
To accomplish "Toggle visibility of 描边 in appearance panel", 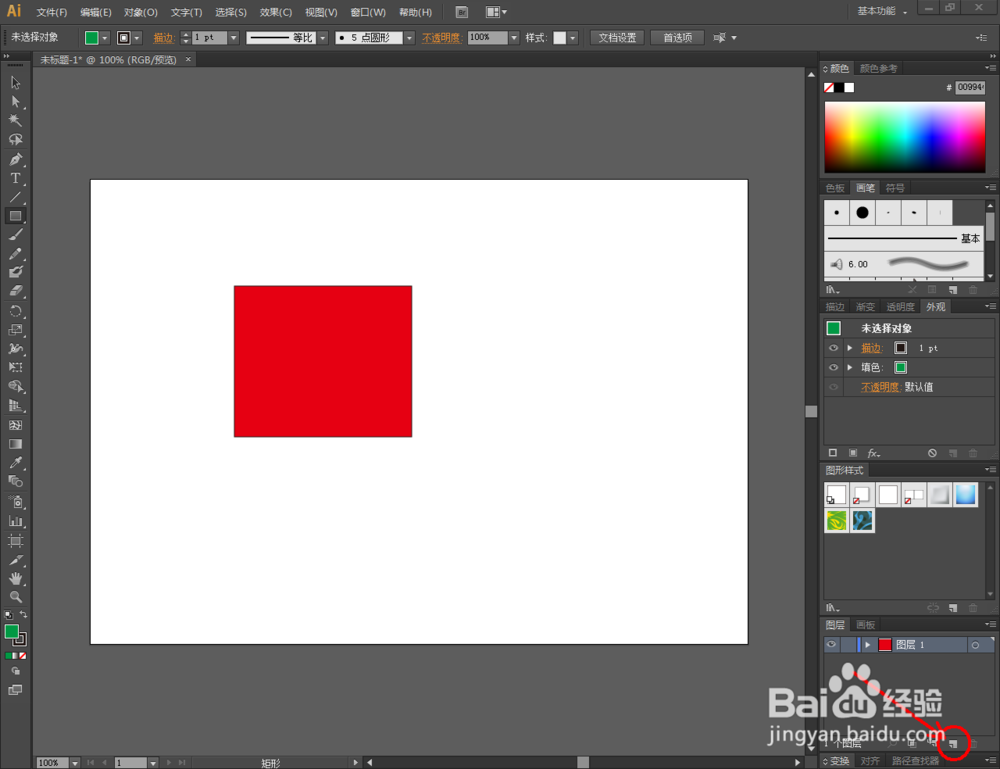I will pos(833,348).
